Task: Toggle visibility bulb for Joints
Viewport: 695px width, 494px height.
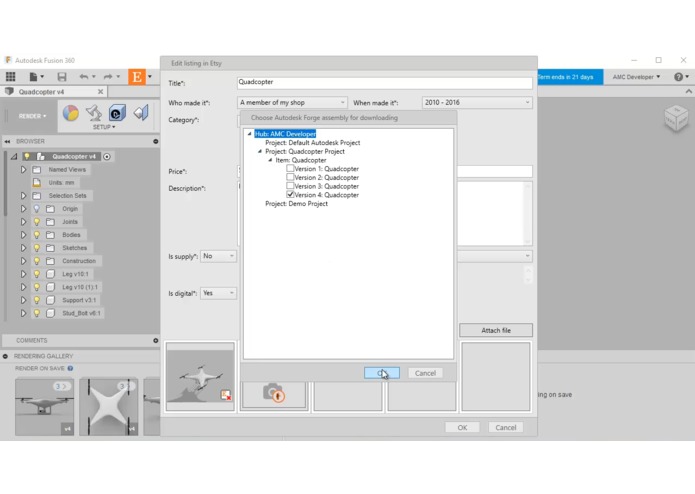Action: click(x=37, y=222)
